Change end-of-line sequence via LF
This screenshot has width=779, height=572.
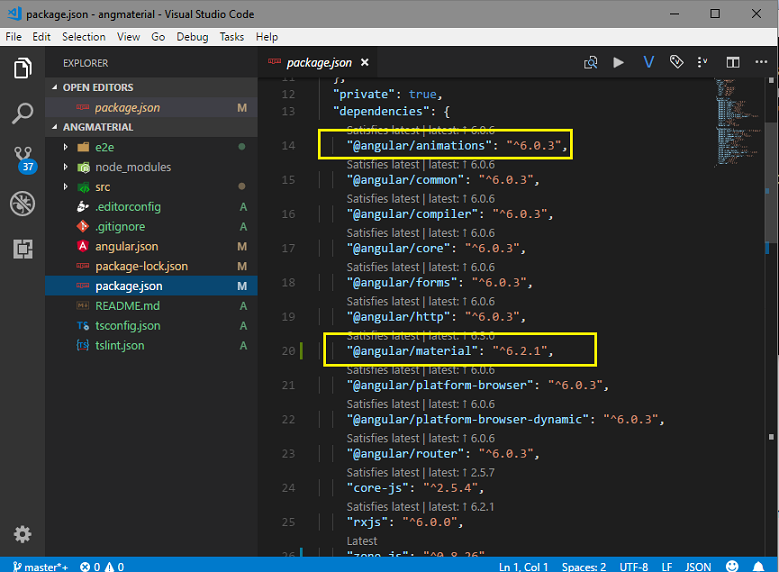pyautogui.click(x=667, y=567)
